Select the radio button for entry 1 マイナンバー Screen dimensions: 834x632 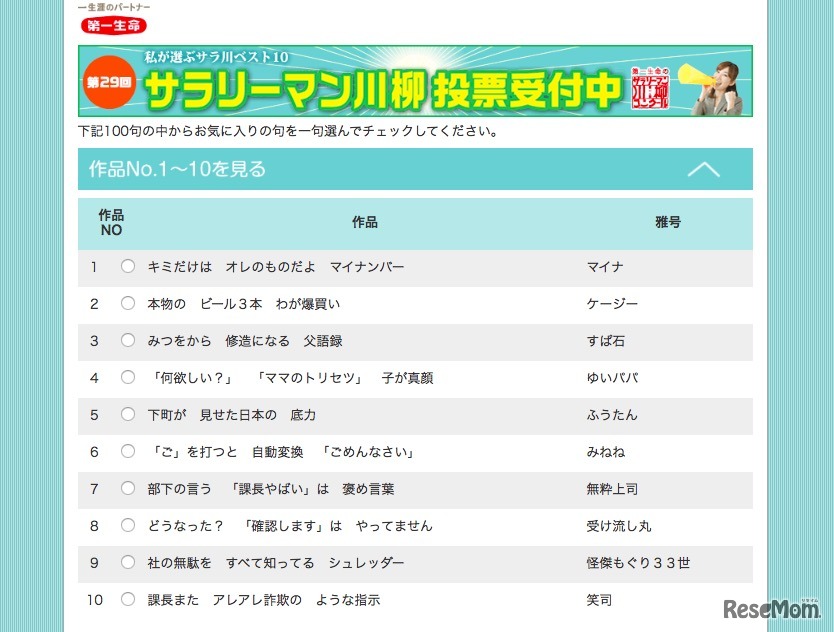tap(128, 267)
